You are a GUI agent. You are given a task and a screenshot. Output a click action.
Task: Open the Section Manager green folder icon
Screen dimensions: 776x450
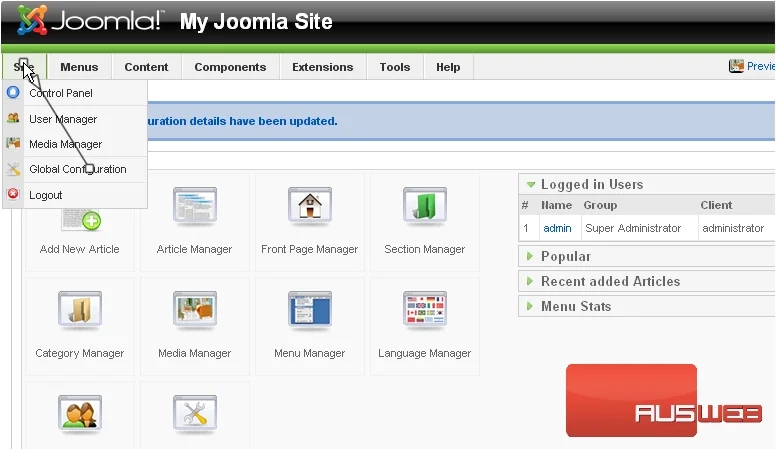coord(425,205)
